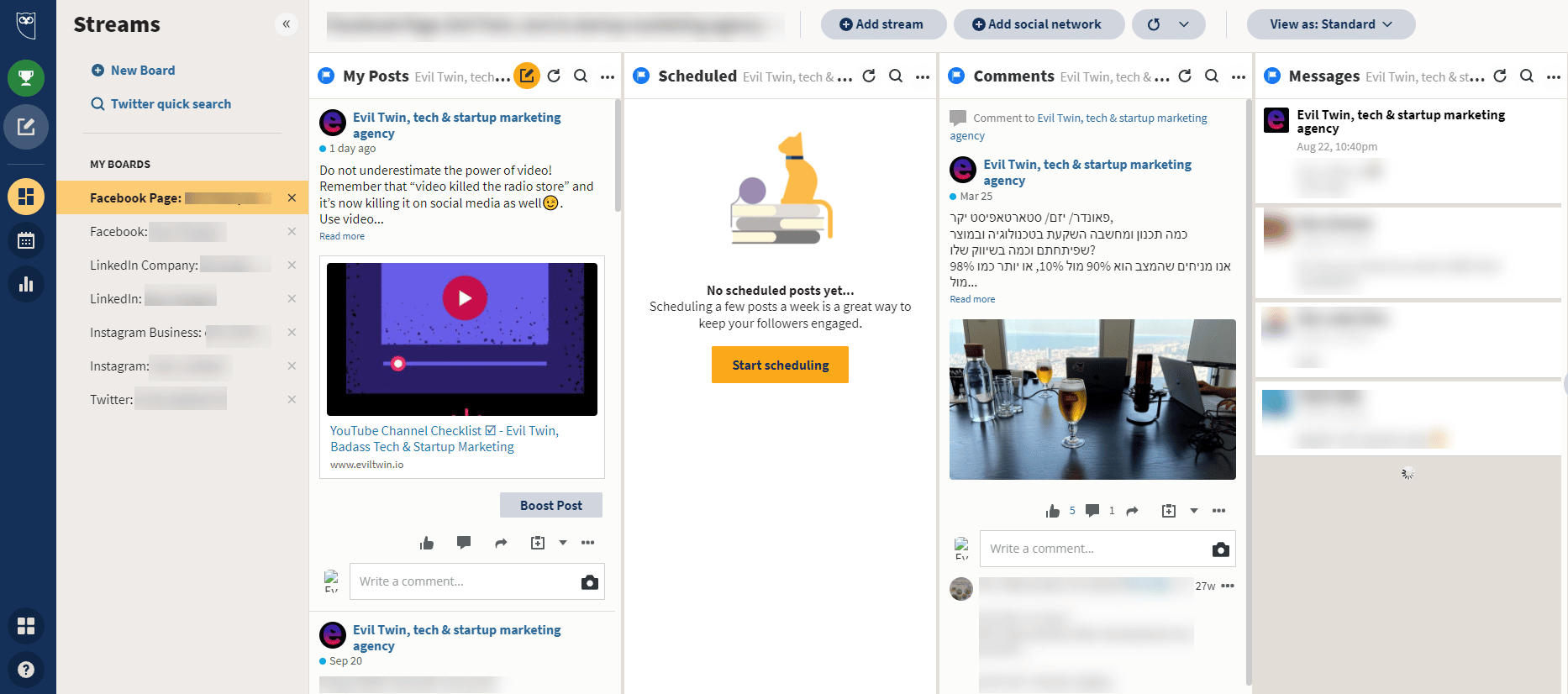
Task: Like the Mar 25 comment post
Action: point(1053,511)
